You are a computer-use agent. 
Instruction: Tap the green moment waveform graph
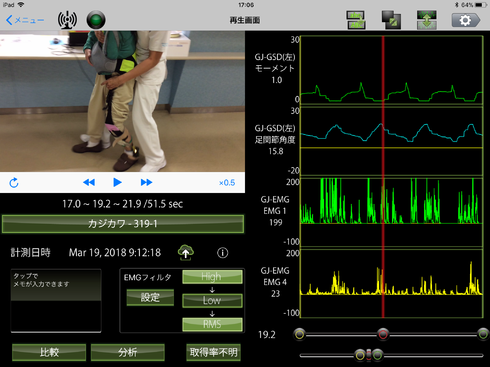click(392, 70)
